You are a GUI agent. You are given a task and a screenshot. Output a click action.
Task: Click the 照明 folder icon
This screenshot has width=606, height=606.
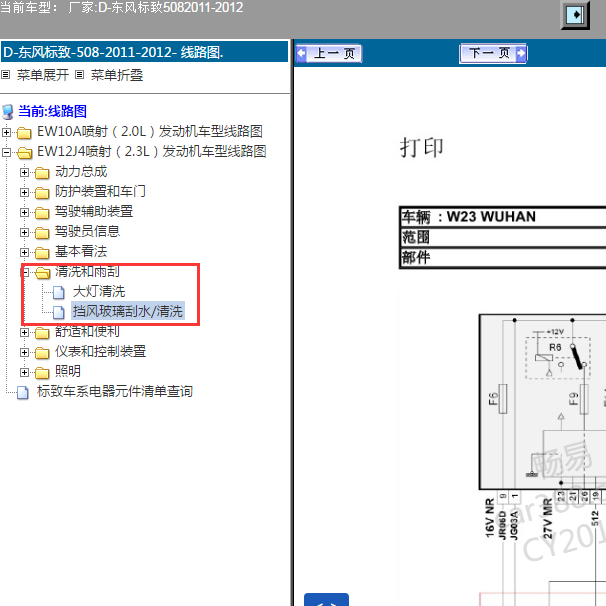point(42,373)
